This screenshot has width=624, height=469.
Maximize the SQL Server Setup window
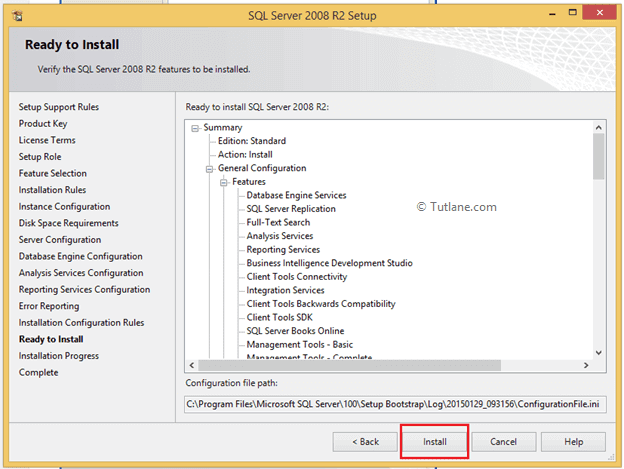572,13
